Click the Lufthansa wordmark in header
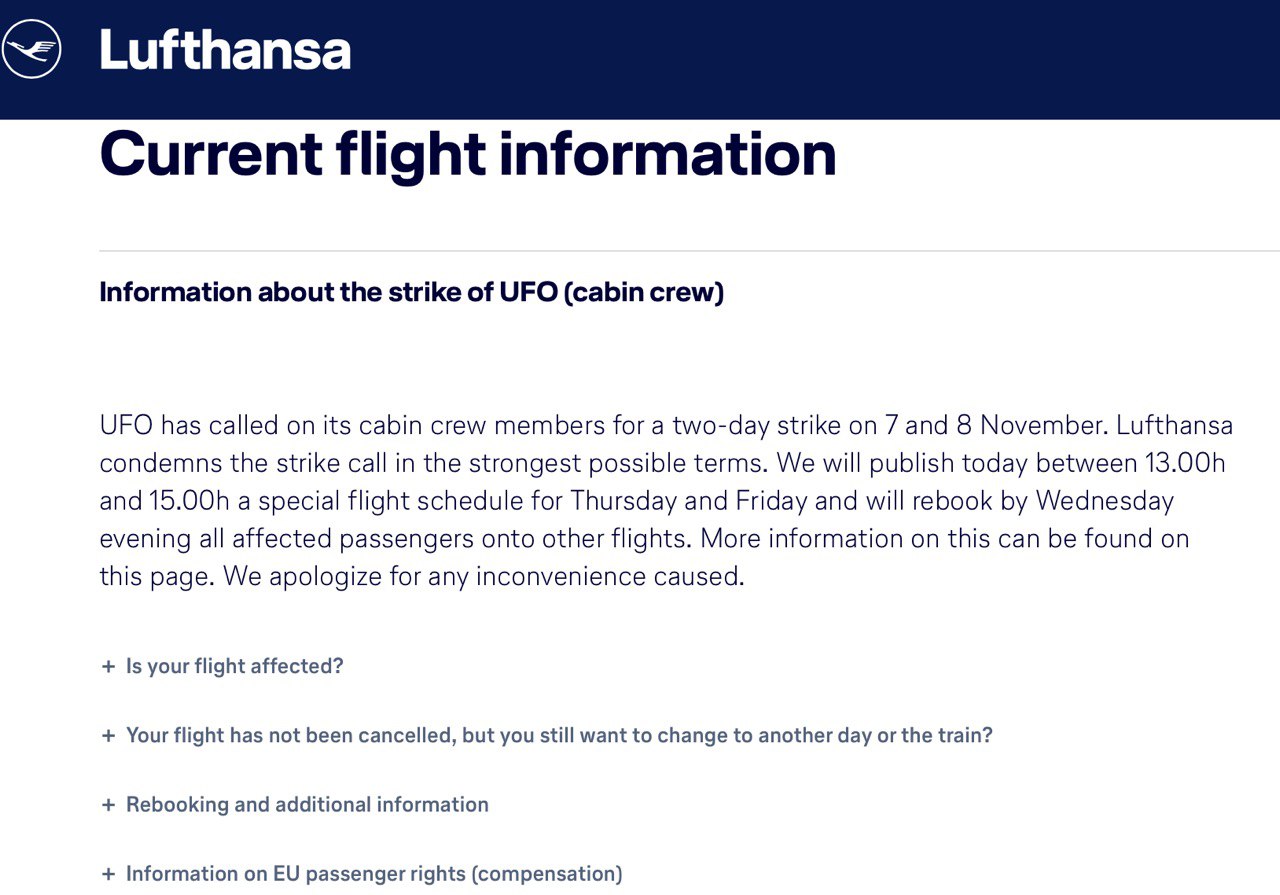The width and height of the screenshot is (1280, 895). (224, 50)
